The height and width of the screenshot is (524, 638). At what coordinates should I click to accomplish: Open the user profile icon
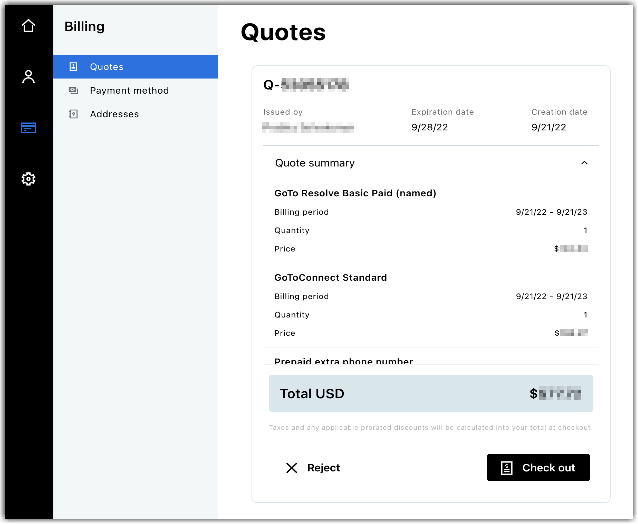28,76
